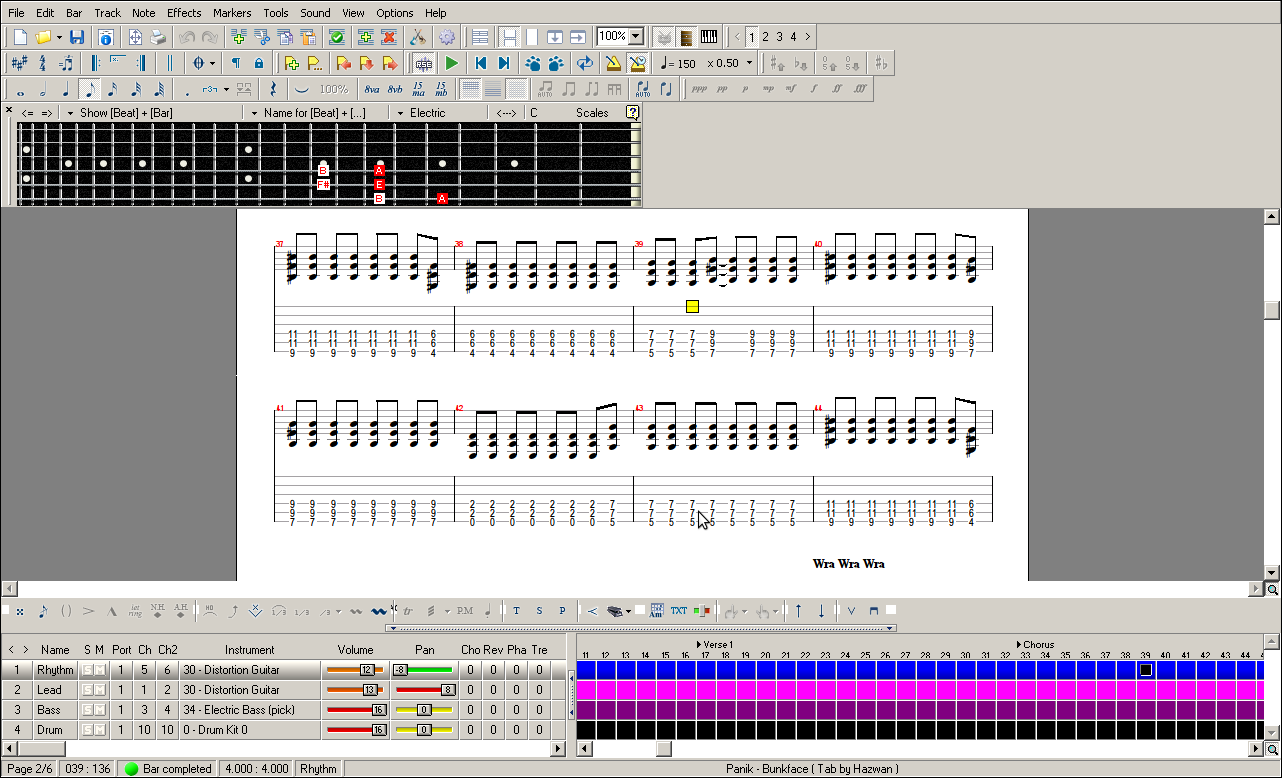Open the key signature icon

(x=19, y=63)
